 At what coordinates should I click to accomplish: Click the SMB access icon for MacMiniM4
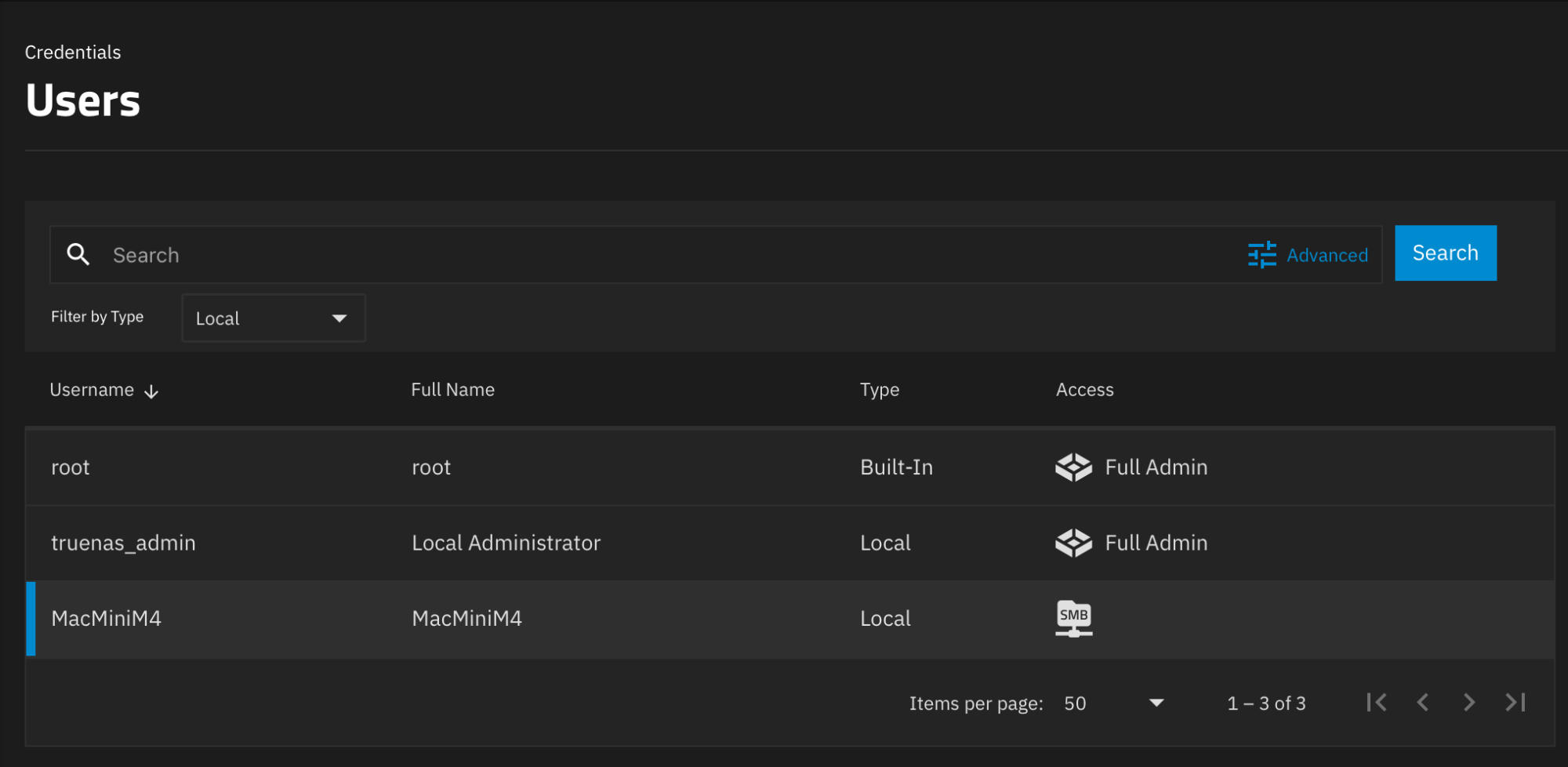pos(1073,618)
